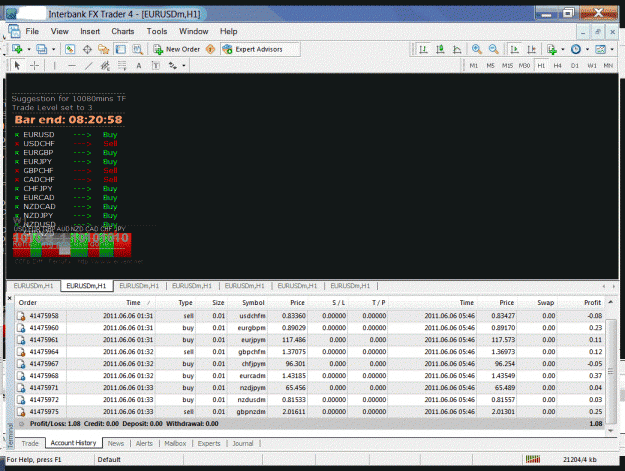This screenshot has height=471, width=625.
Task: Sort history by Profit column header
Action: (x=592, y=303)
